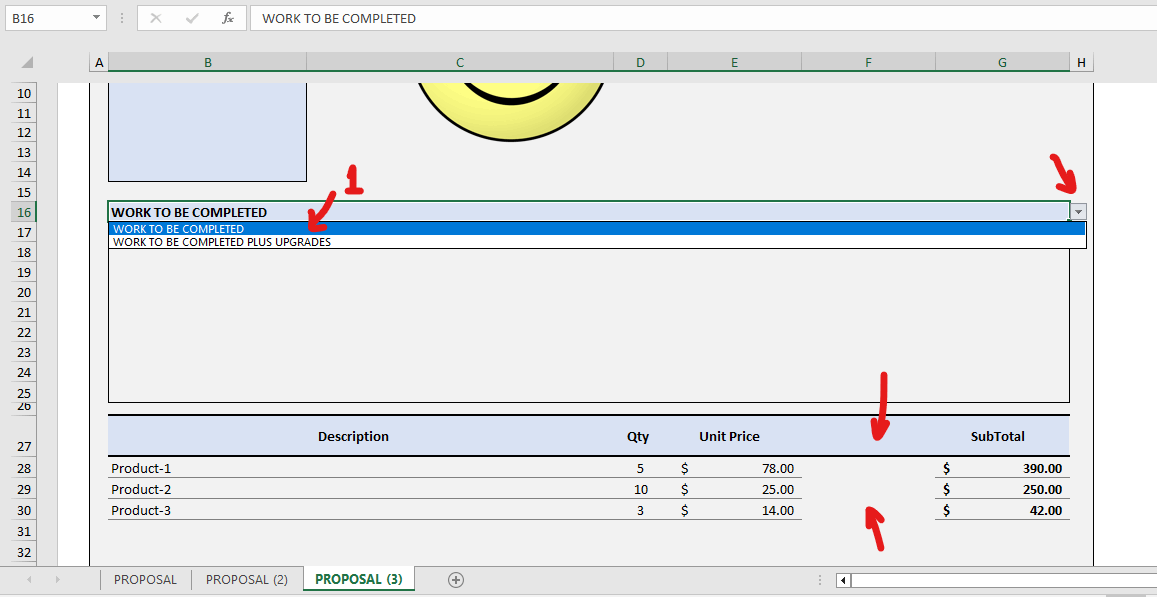The width and height of the screenshot is (1157, 597).
Task: Select column F header
Action: [x=868, y=63]
